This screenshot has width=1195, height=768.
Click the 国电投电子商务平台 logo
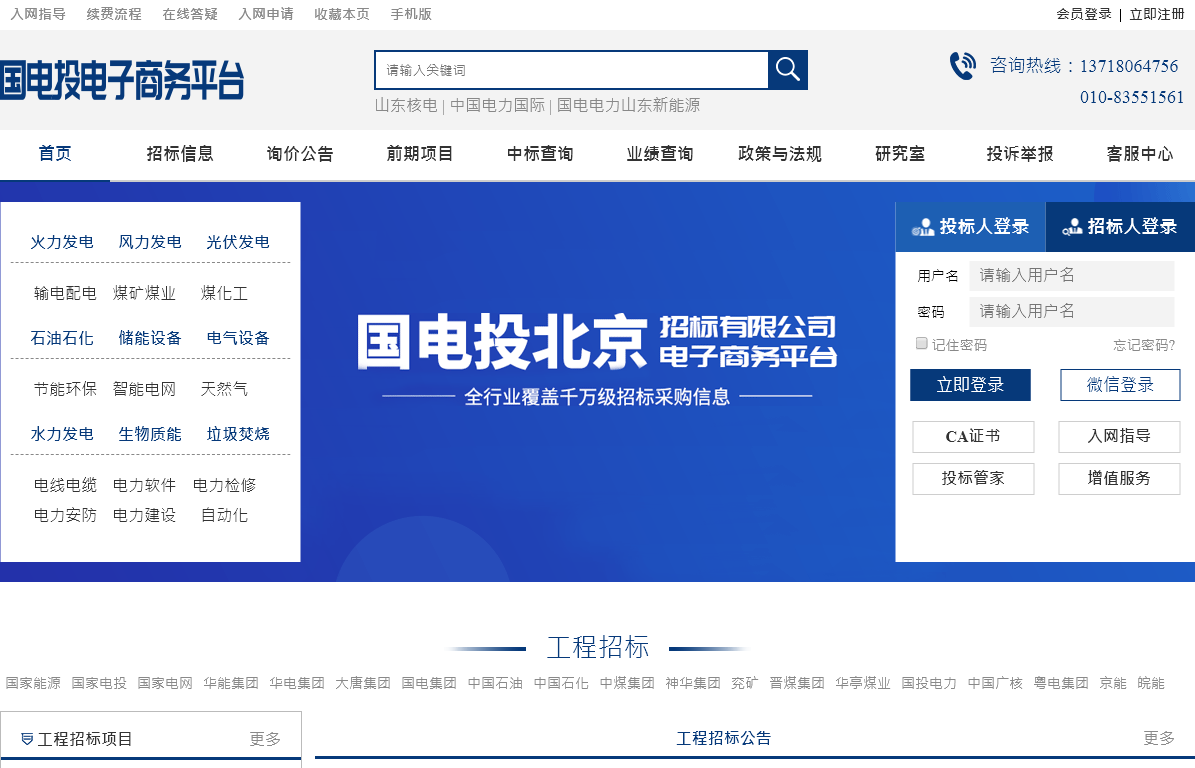(x=122, y=80)
